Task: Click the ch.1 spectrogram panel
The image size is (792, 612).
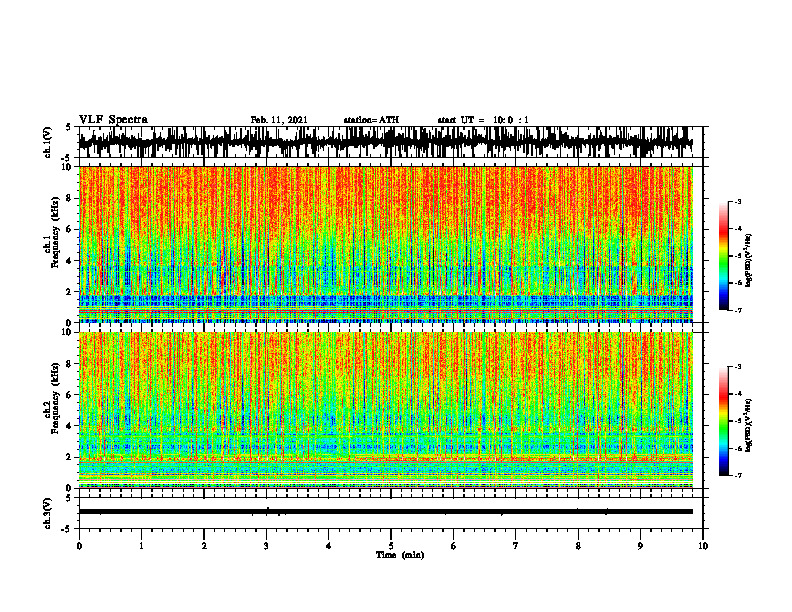Action: [x=386, y=244]
